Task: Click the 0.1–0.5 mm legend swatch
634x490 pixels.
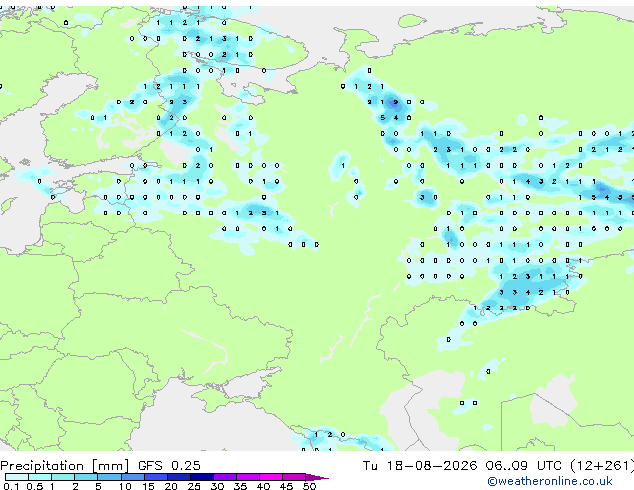Action: (17, 477)
